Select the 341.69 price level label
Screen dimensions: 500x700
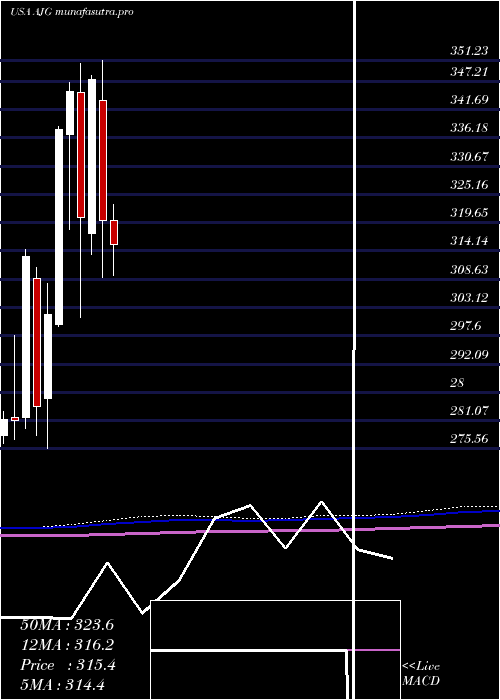point(469,100)
